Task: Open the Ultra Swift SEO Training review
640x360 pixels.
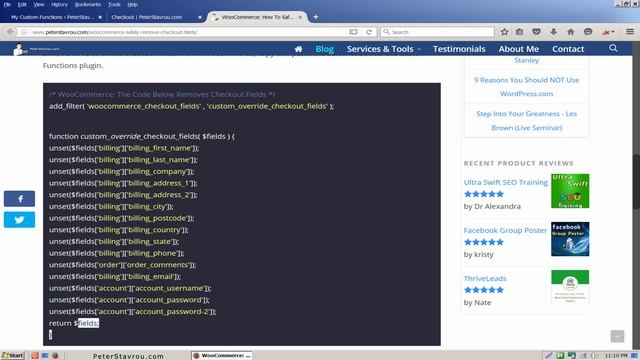Action: (x=506, y=182)
